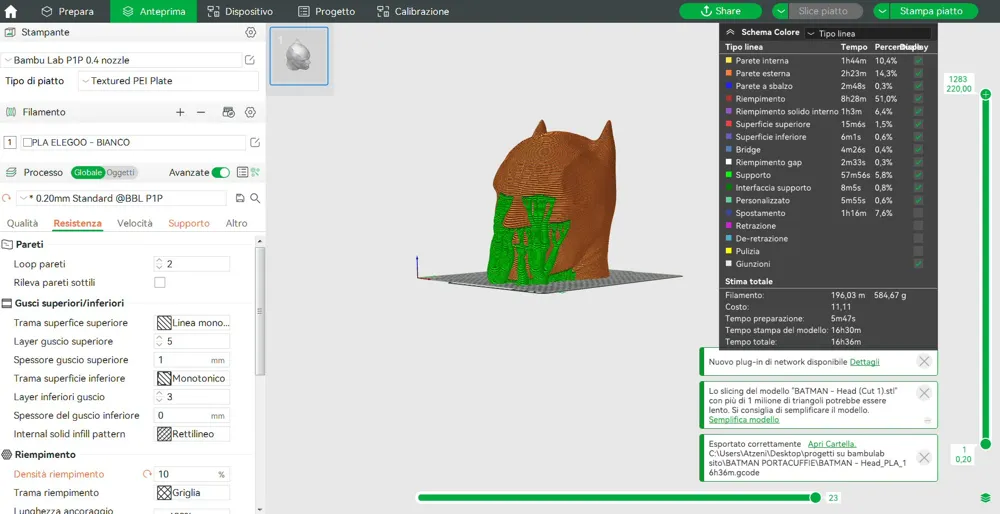Open the Schema Colore Tipo linea dropdown

(x=867, y=33)
